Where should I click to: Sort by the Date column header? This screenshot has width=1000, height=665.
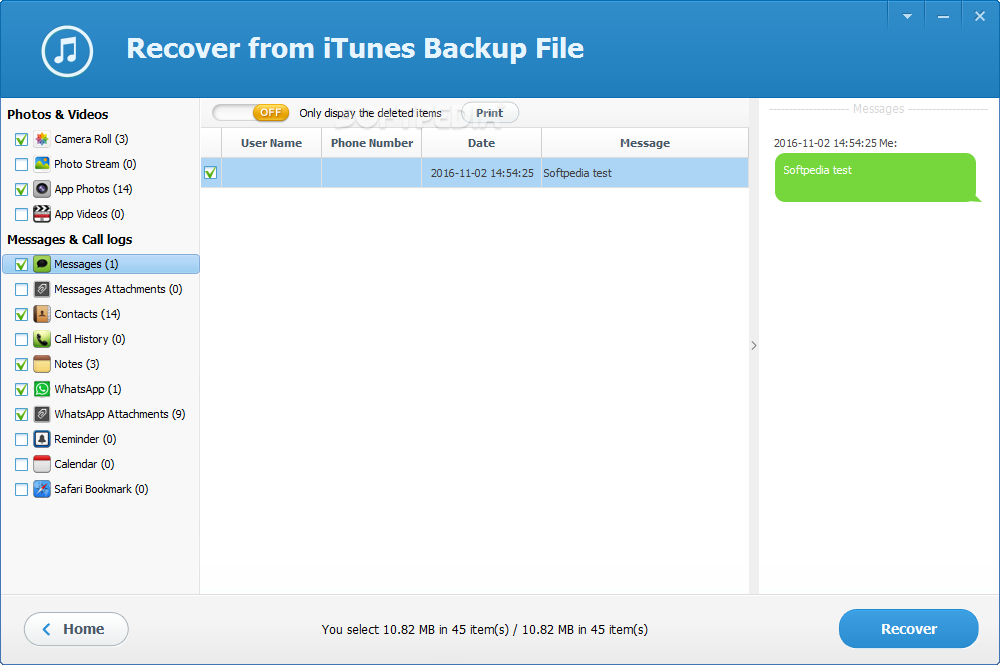point(482,143)
